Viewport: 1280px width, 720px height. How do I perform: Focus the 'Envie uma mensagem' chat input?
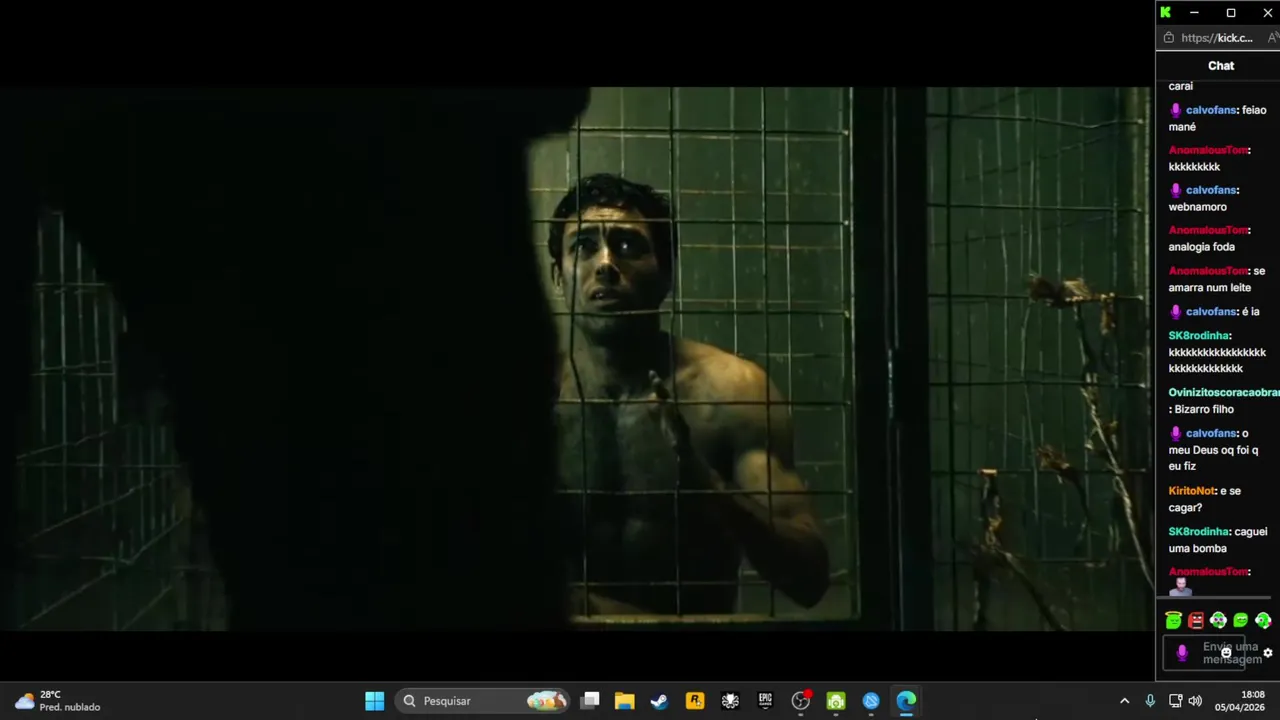point(1205,653)
